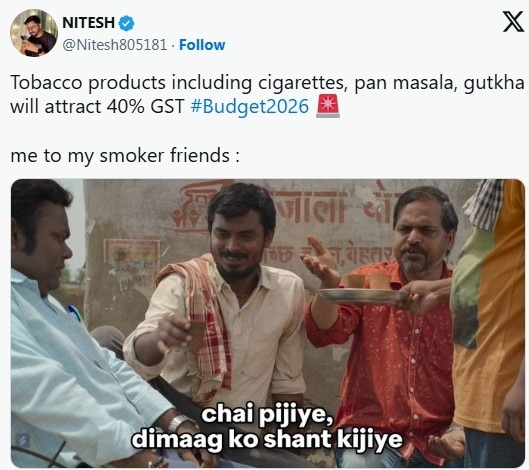Follow the @Nitesh805181 account
Image resolution: width=529 pixels, height=470 pixels.
202,45
